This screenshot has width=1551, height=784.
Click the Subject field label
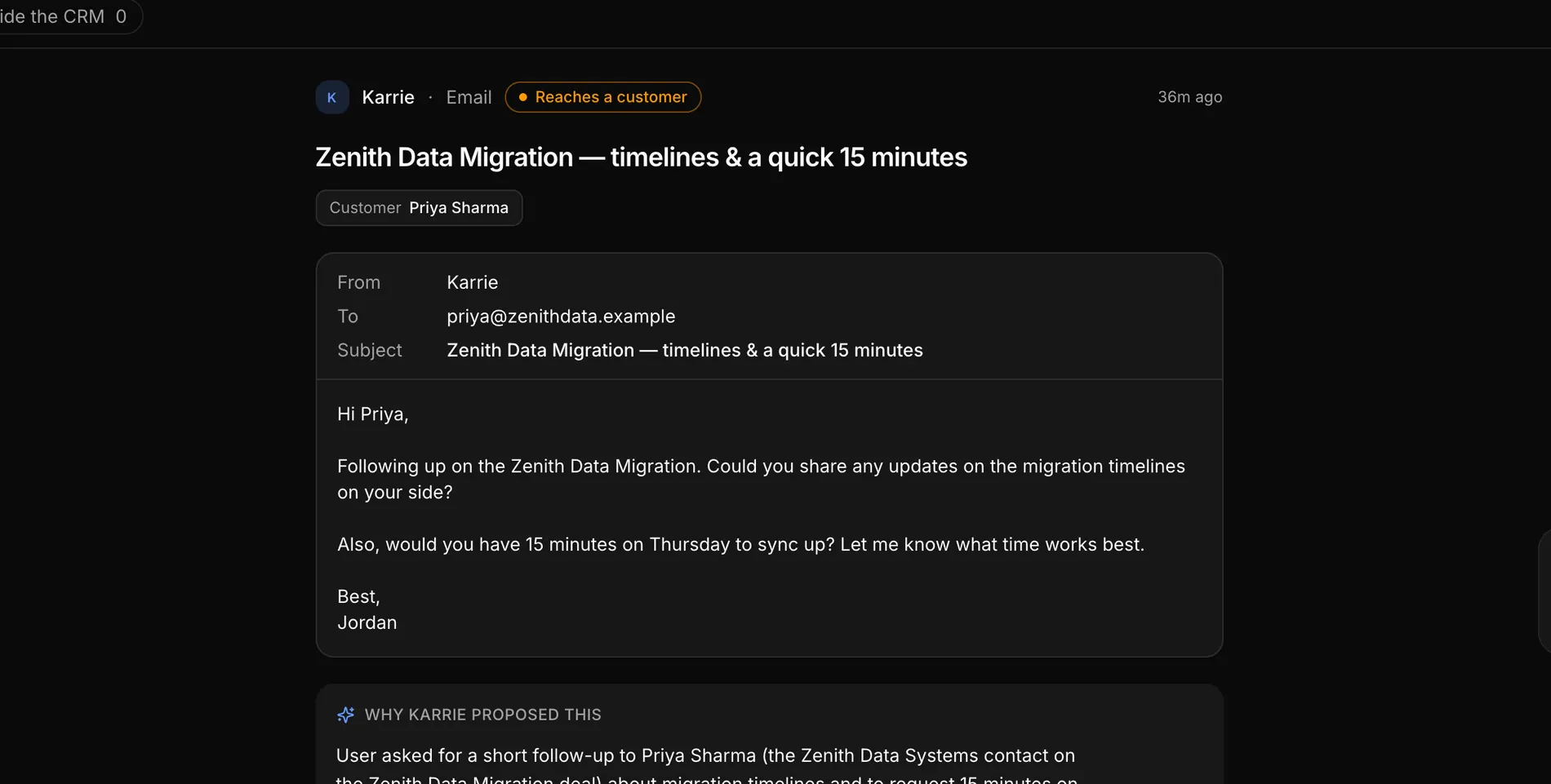tap(369, 350)
